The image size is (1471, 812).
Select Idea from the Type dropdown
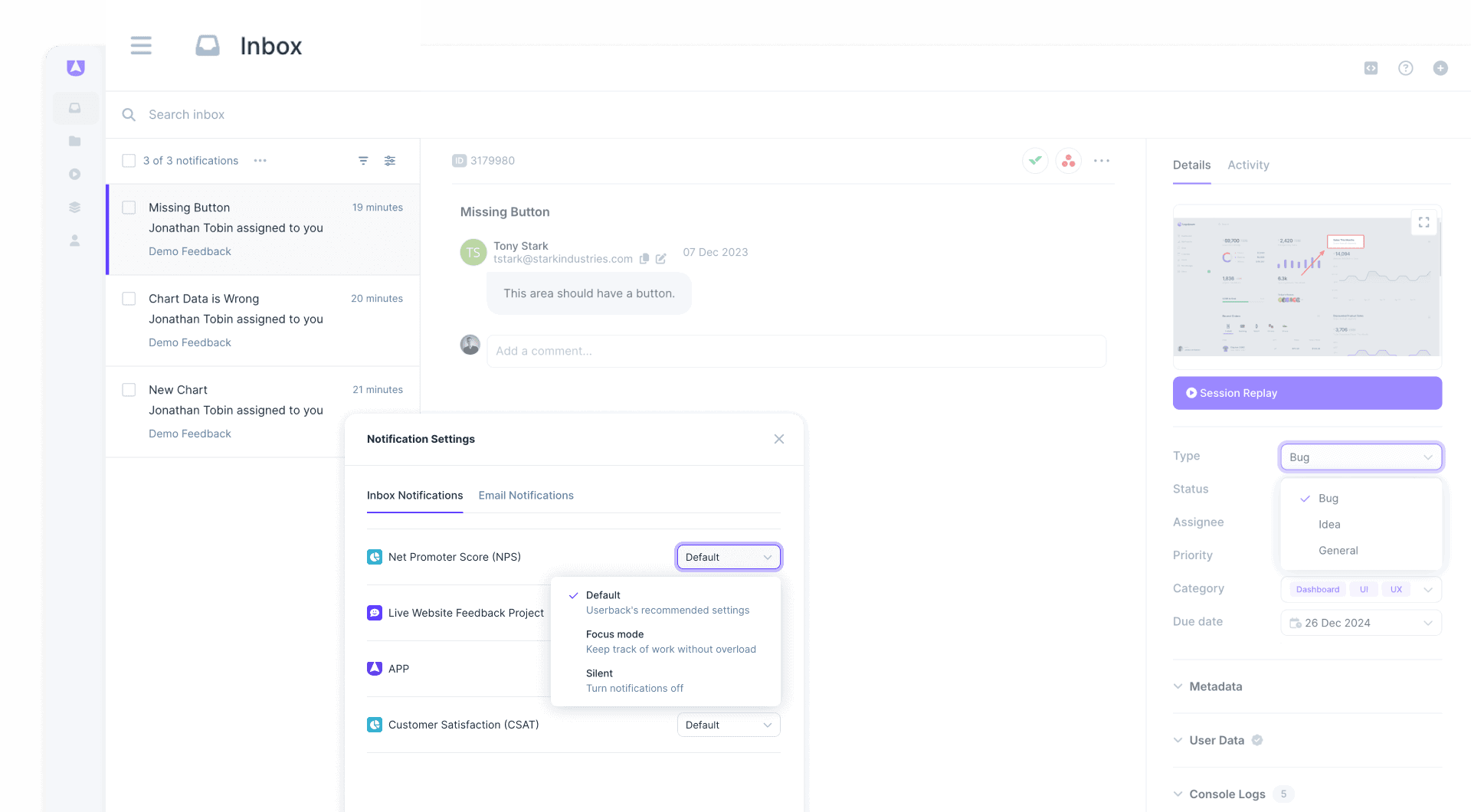pos(1329,524)
